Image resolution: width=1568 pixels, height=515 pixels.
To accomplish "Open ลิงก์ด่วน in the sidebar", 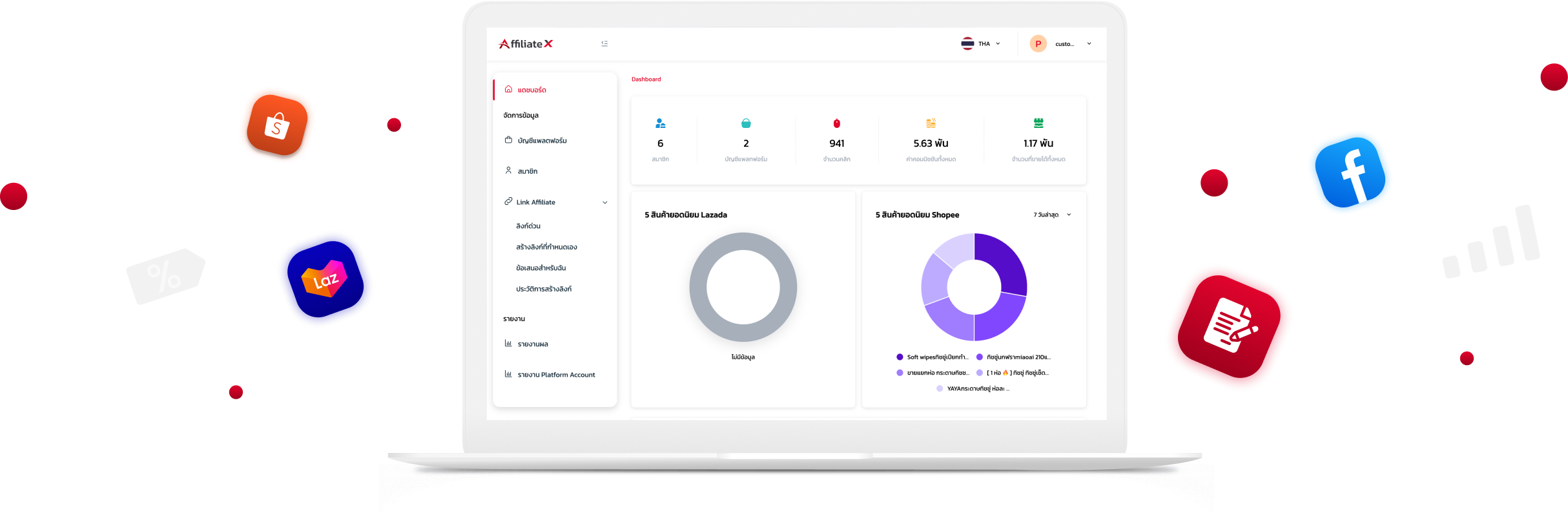I will tap(528, 226).
